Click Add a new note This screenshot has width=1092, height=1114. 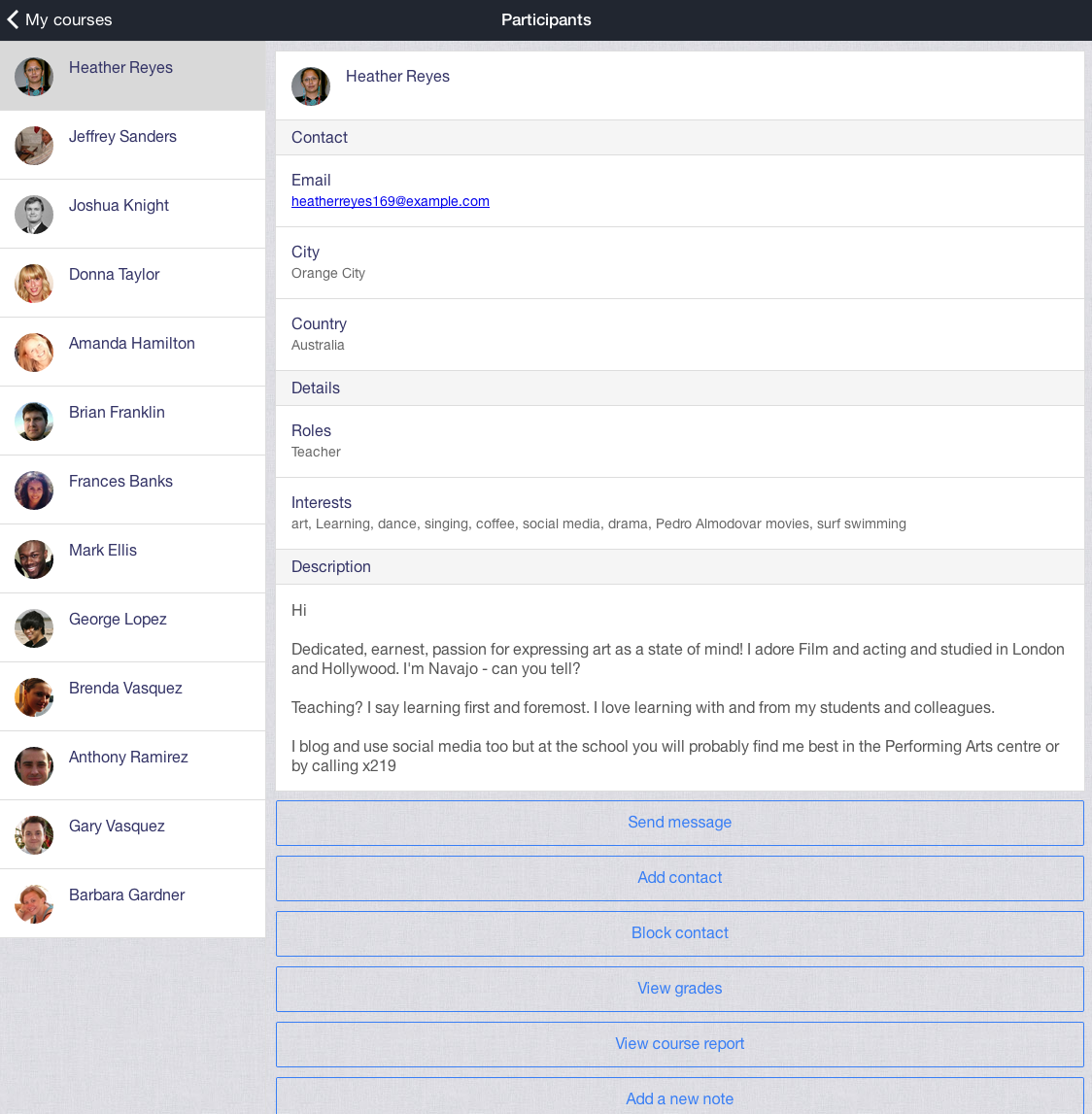click(x=680, y=1097)
